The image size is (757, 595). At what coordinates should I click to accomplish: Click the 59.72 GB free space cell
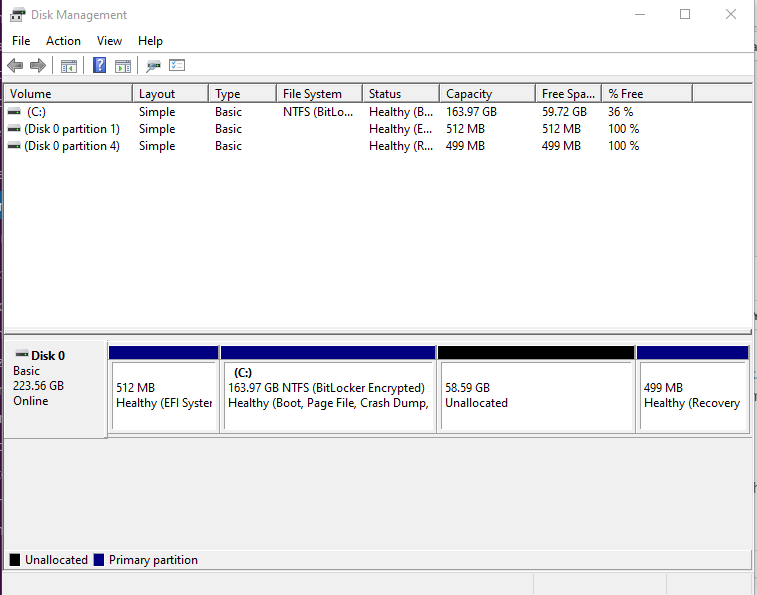[x=564, y=112]
